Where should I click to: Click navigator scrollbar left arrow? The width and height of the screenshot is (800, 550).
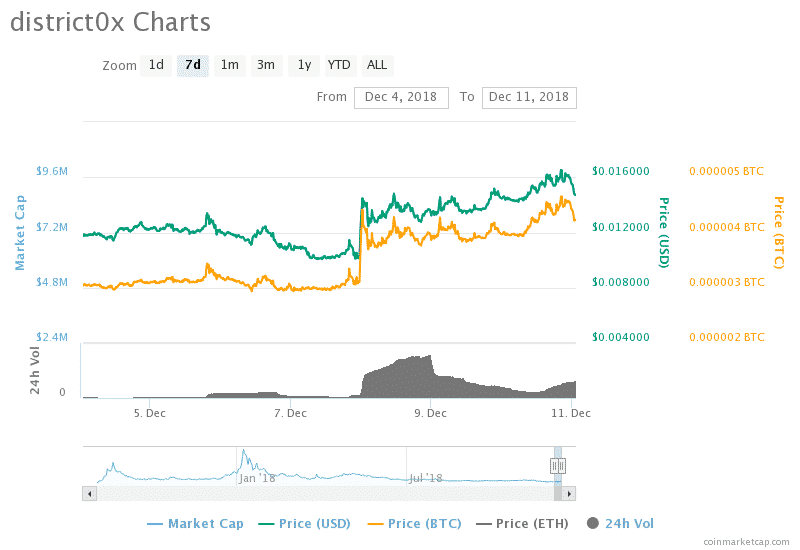(x=89, y=493)
